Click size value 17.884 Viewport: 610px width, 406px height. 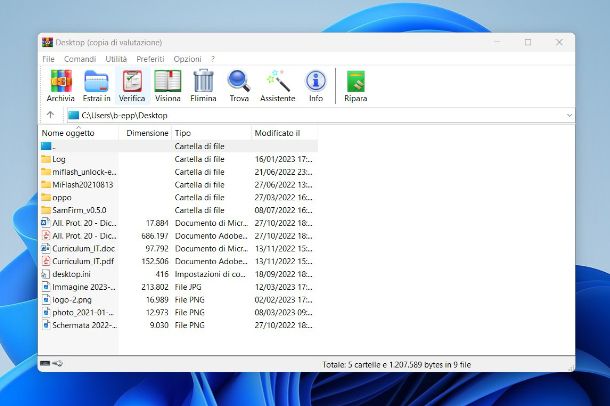tap(157, 223)
